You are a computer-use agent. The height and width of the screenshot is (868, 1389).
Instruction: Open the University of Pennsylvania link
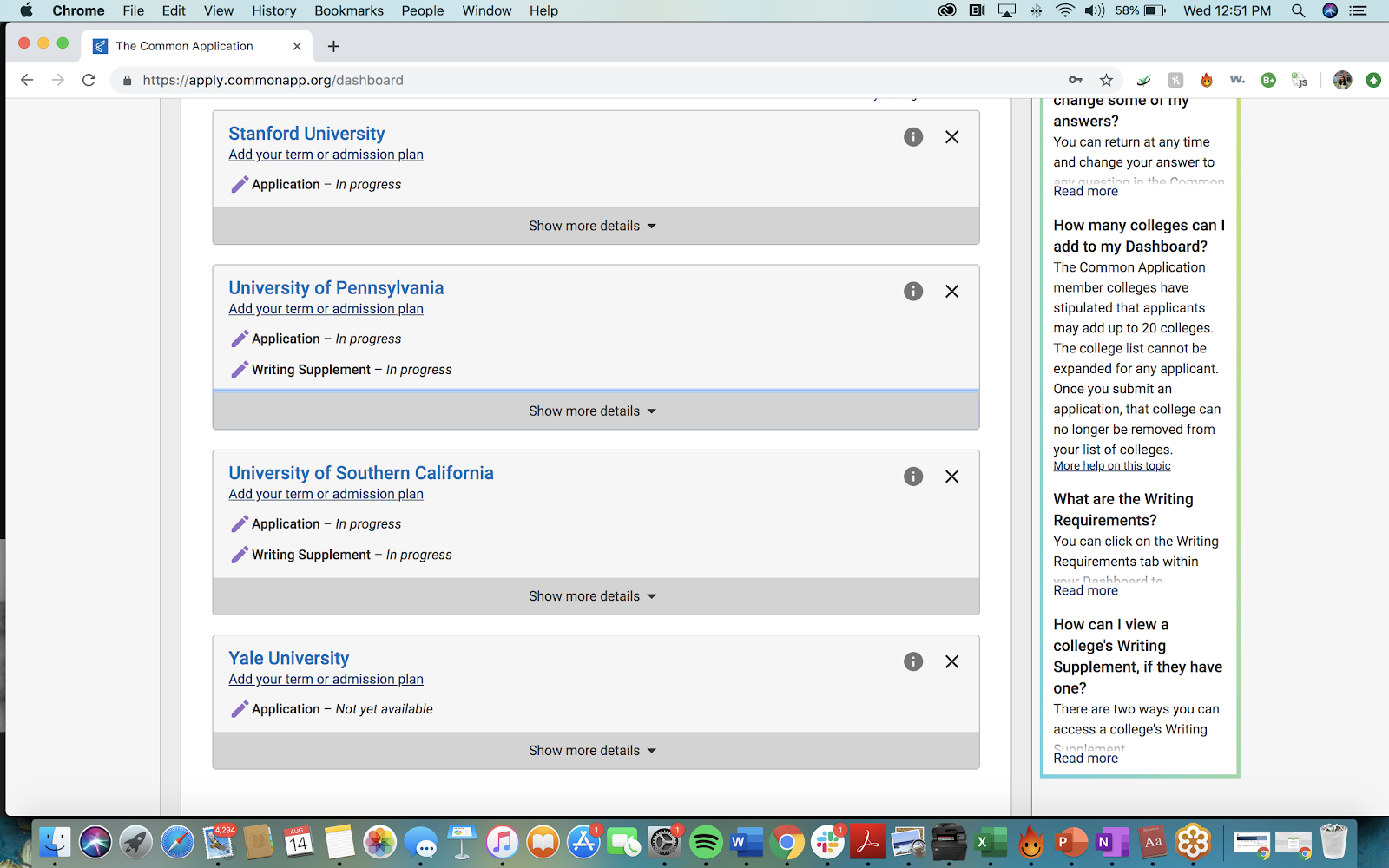pyautogui.click(x=336, y=288)
